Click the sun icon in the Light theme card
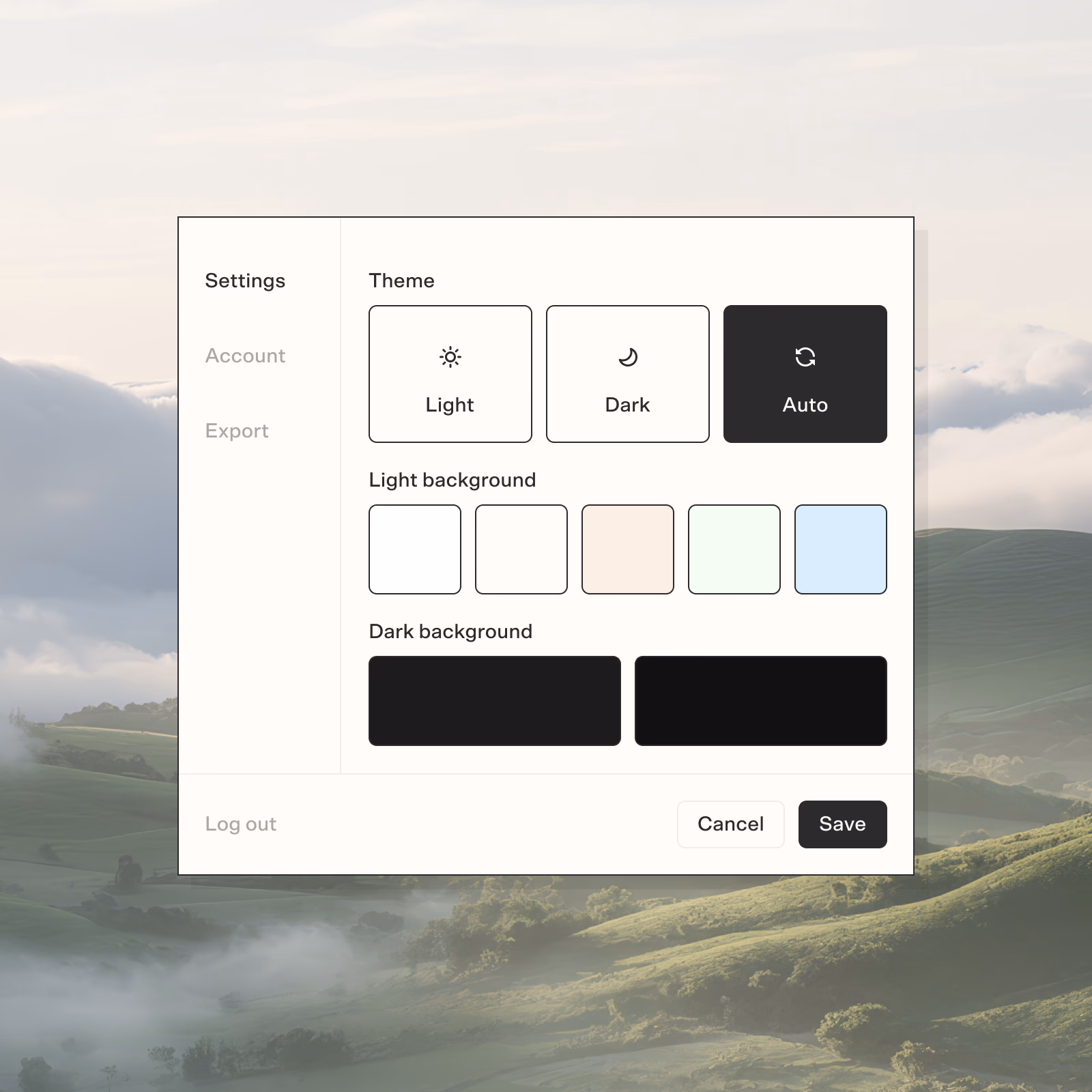The width and height of the screenshot is (1092, 1092). 450,357
